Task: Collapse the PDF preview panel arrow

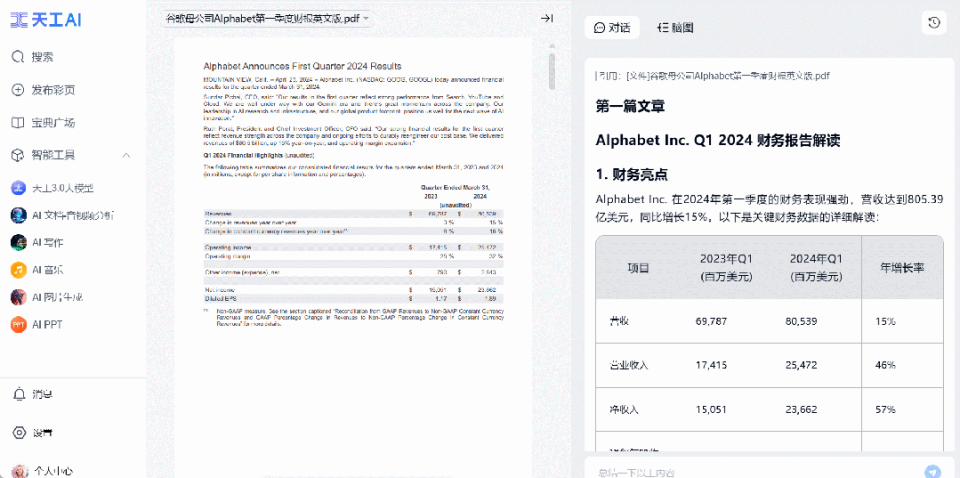Action: point(547,19)
